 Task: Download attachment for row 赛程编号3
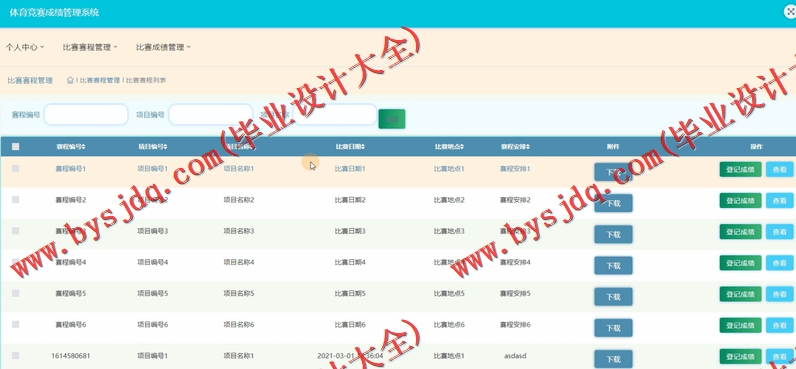coord(613,234)
